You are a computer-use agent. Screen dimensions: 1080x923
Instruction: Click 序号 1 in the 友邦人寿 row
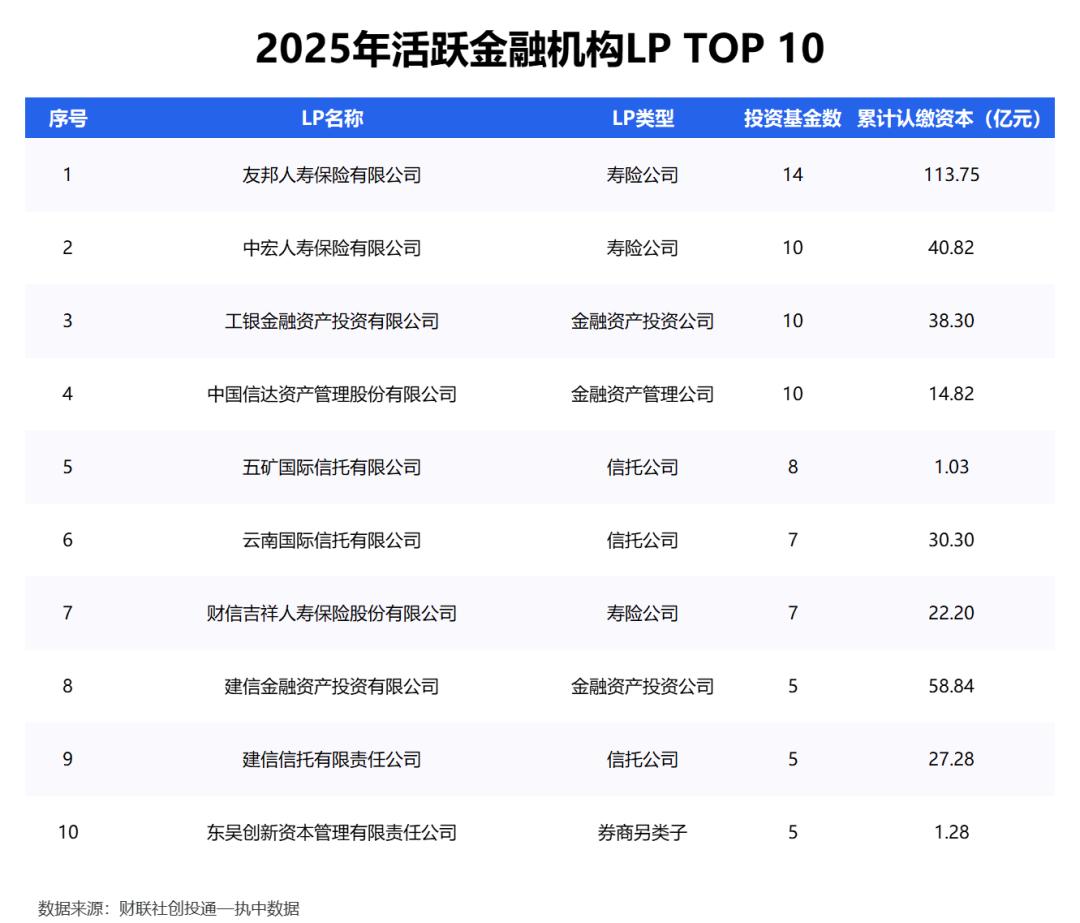68,175
